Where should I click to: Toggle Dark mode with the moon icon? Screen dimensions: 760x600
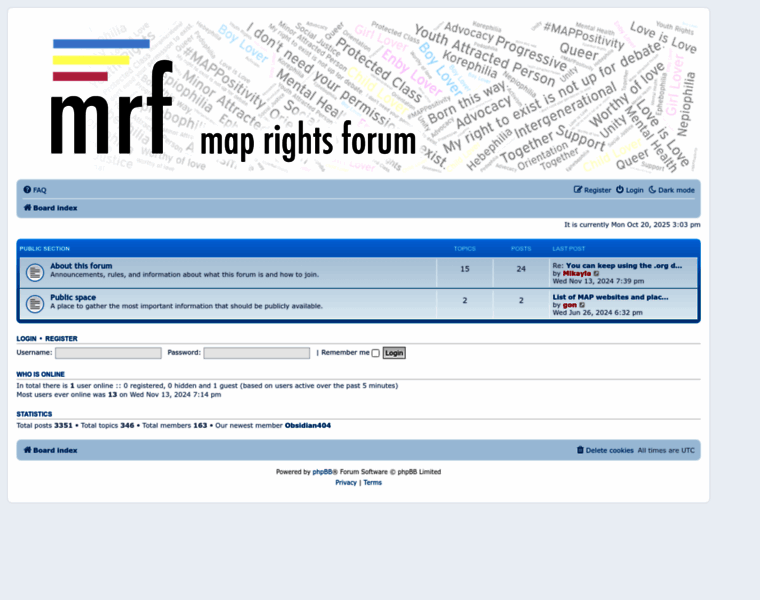652,190
